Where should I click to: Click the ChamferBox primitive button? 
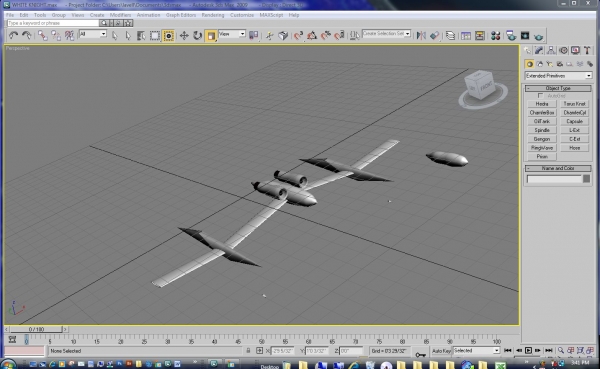coord(542,113)
